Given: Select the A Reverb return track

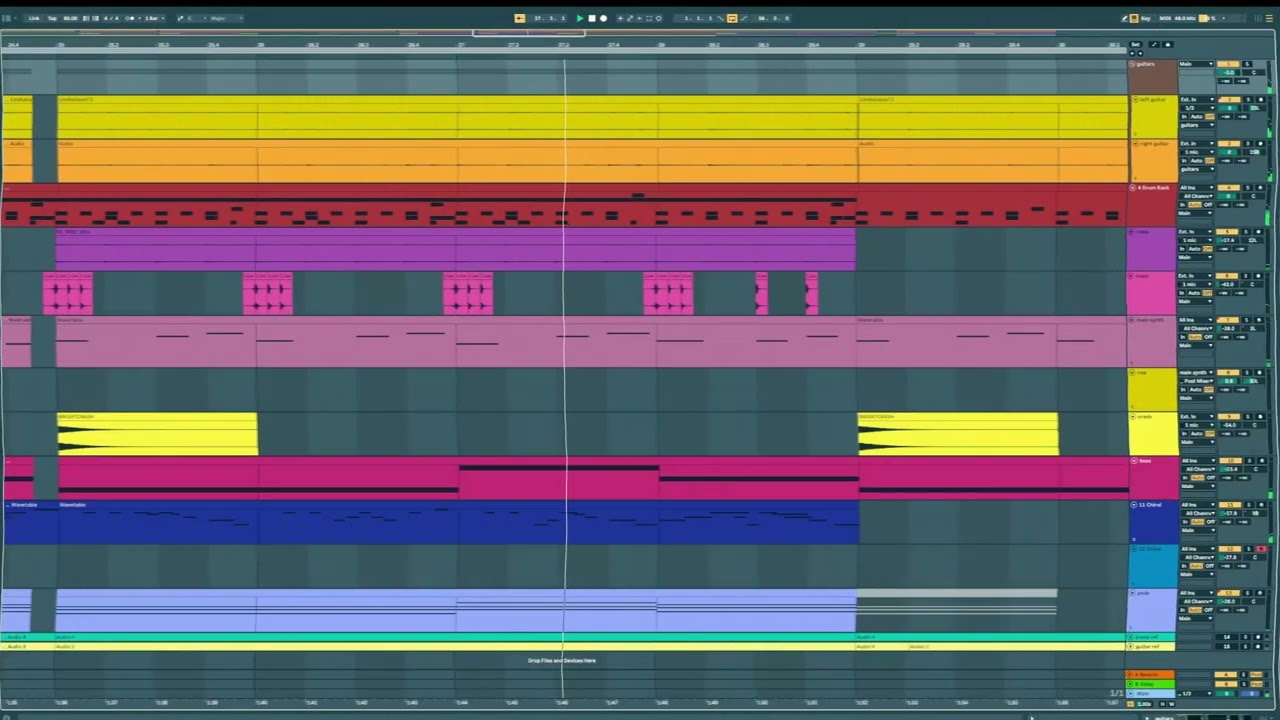Looking at the screenshot, I should (x=1150, y=675).
